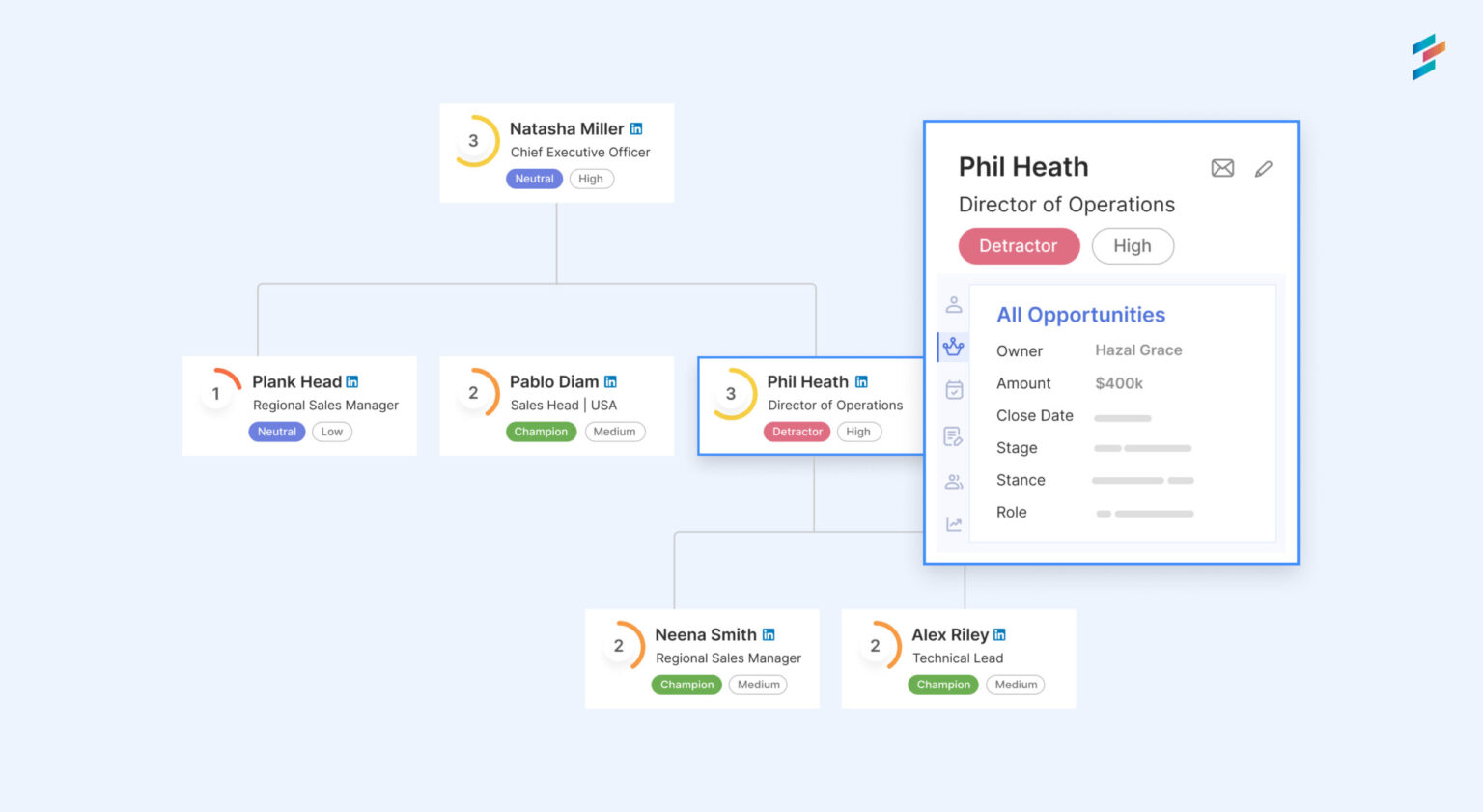Click the score ring showing 3 on Natasha Miller's card
This screenshot has width=1483, height=812.
click(x=474, y=140)
